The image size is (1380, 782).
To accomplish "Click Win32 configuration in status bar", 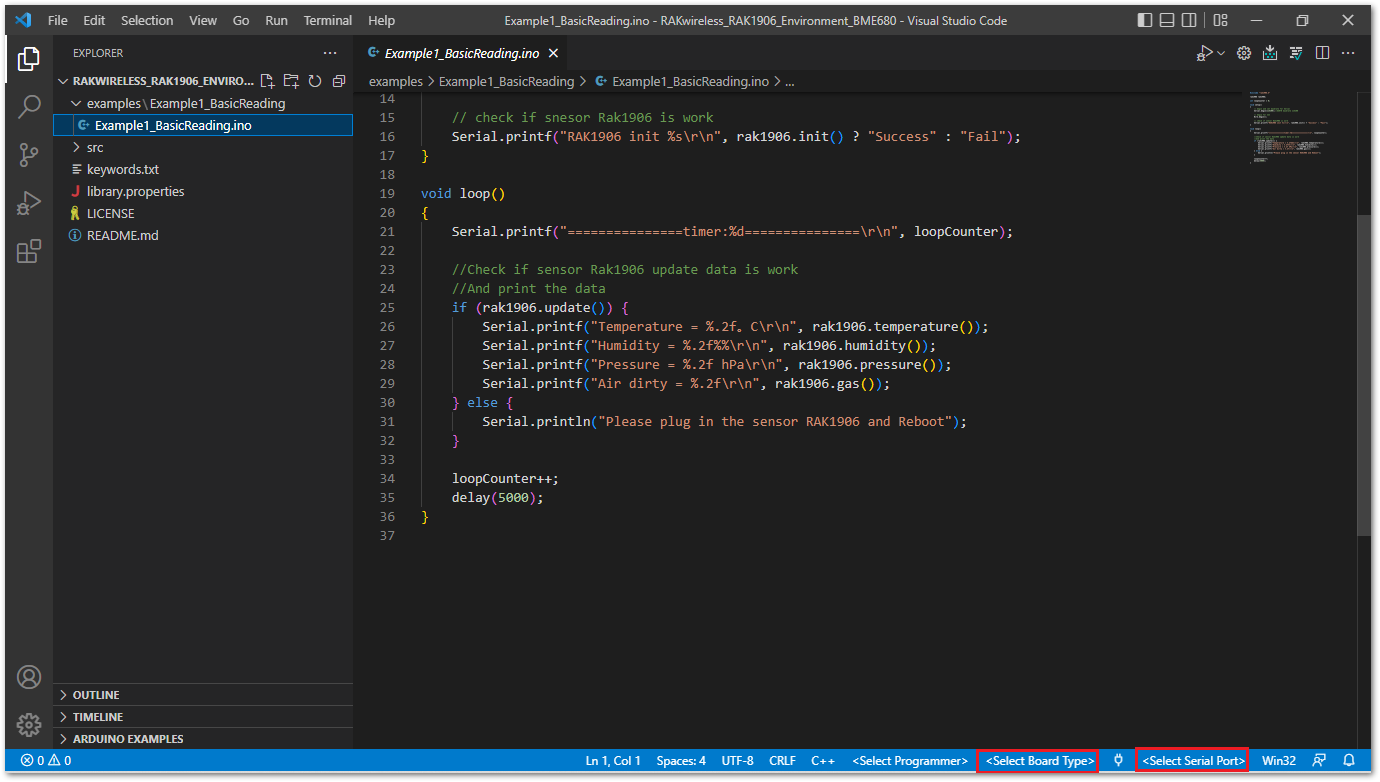I will point(1279,761).
